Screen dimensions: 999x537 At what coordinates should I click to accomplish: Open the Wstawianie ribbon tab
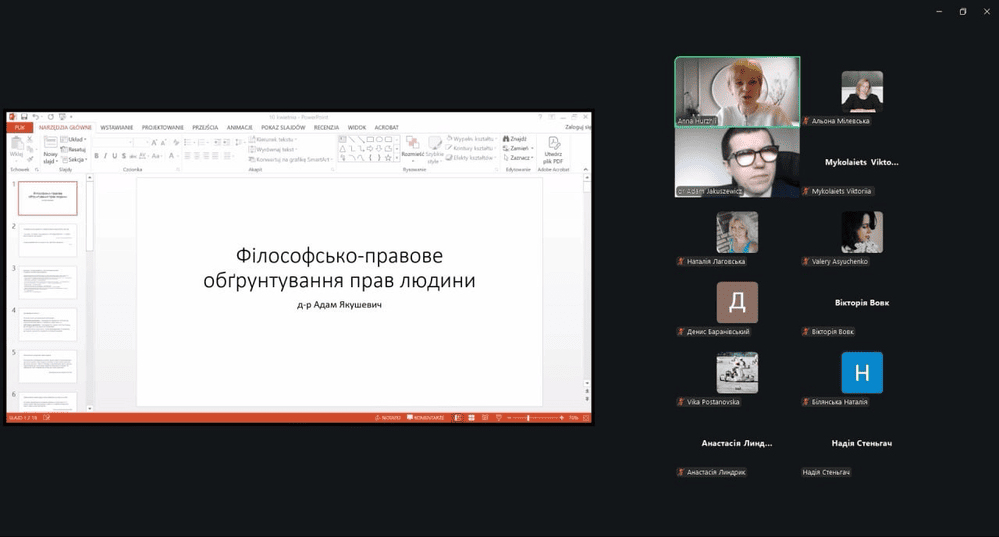116,128
